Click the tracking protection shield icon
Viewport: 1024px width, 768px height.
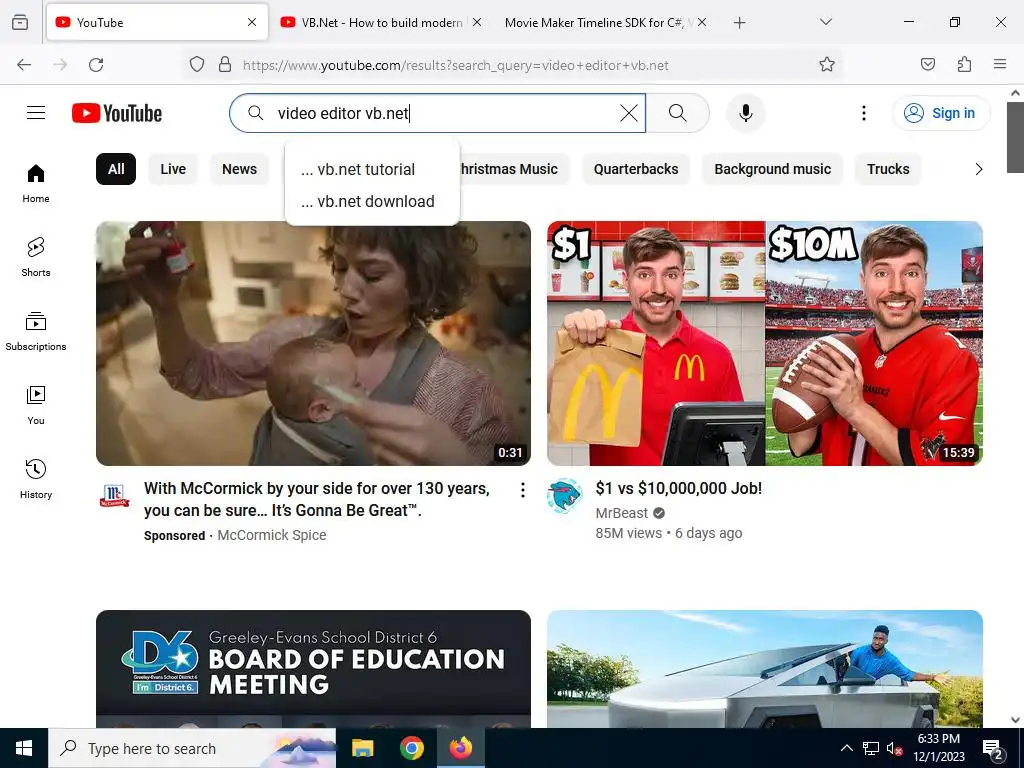click(197, 65)
